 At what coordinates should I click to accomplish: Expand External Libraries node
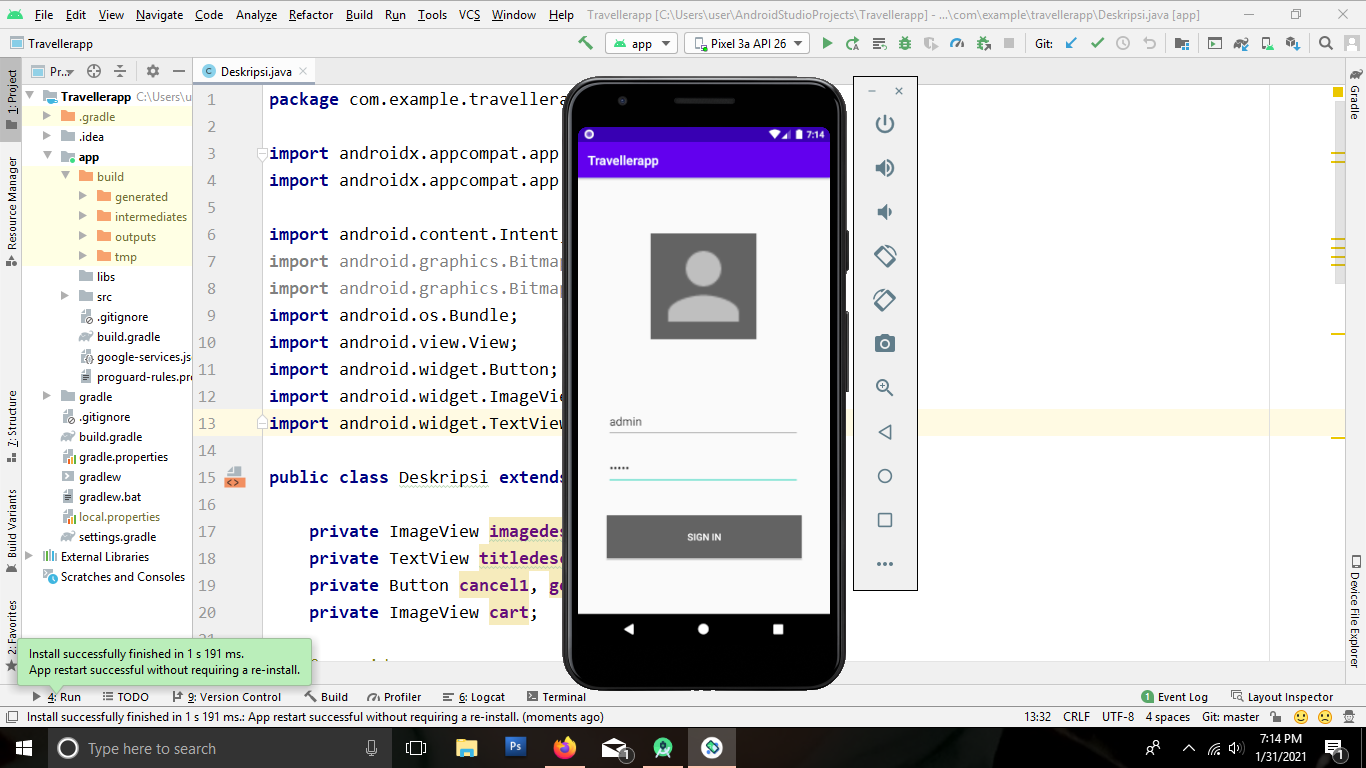29,557
